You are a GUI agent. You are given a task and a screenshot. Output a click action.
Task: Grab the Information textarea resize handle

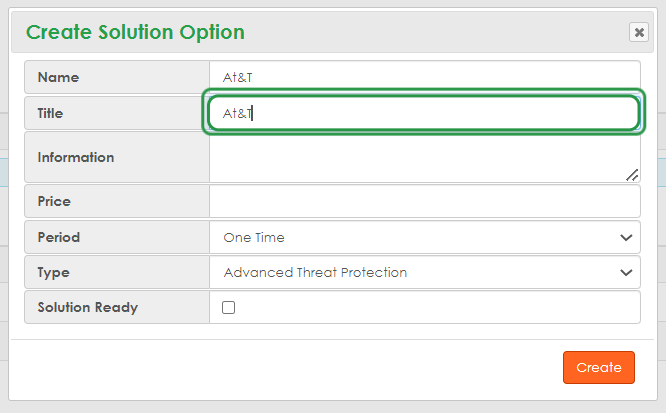[632, 175]
